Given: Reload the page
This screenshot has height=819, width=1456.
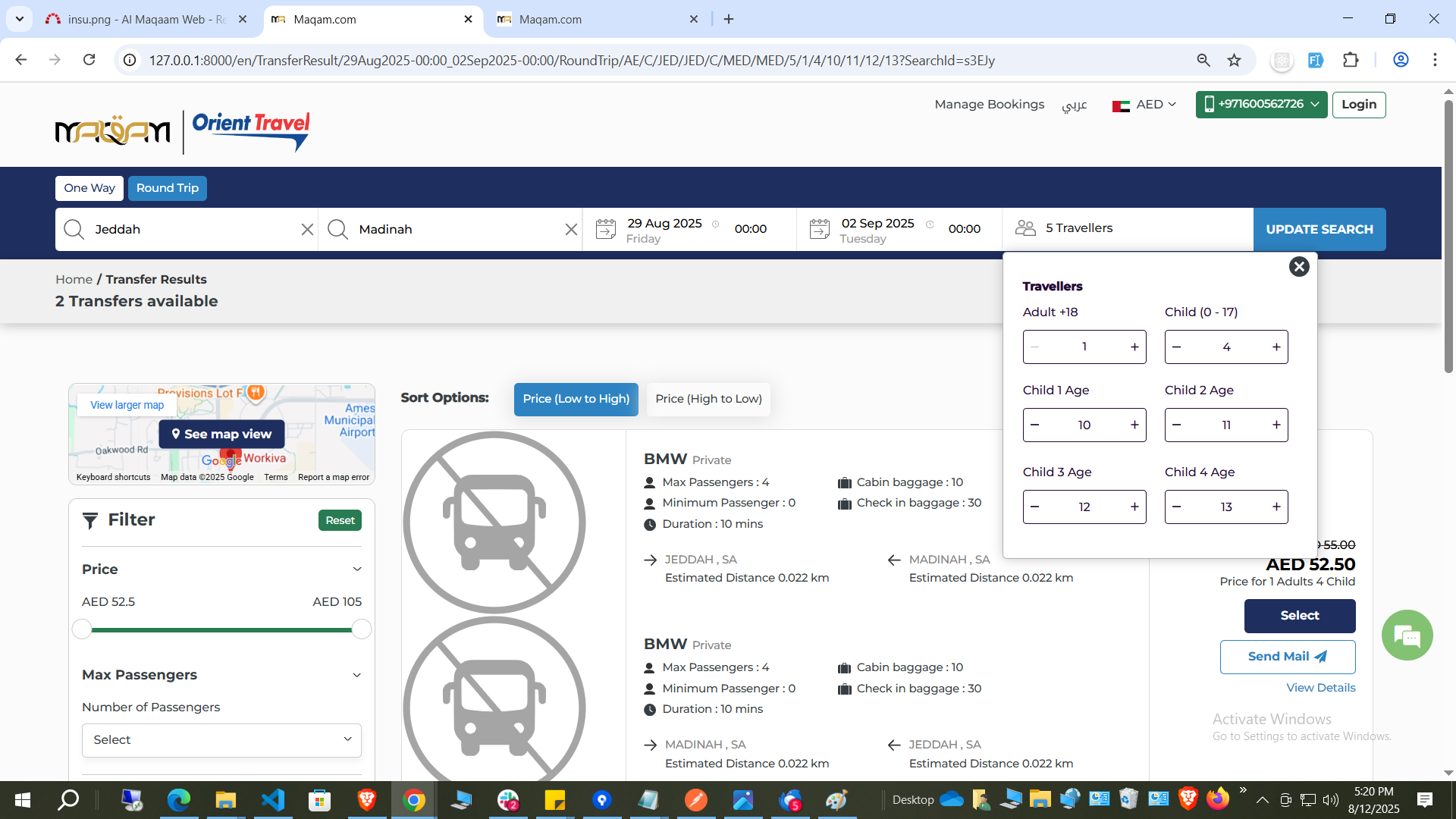Looking at the screenshot, I should click(x=89, y=60).
